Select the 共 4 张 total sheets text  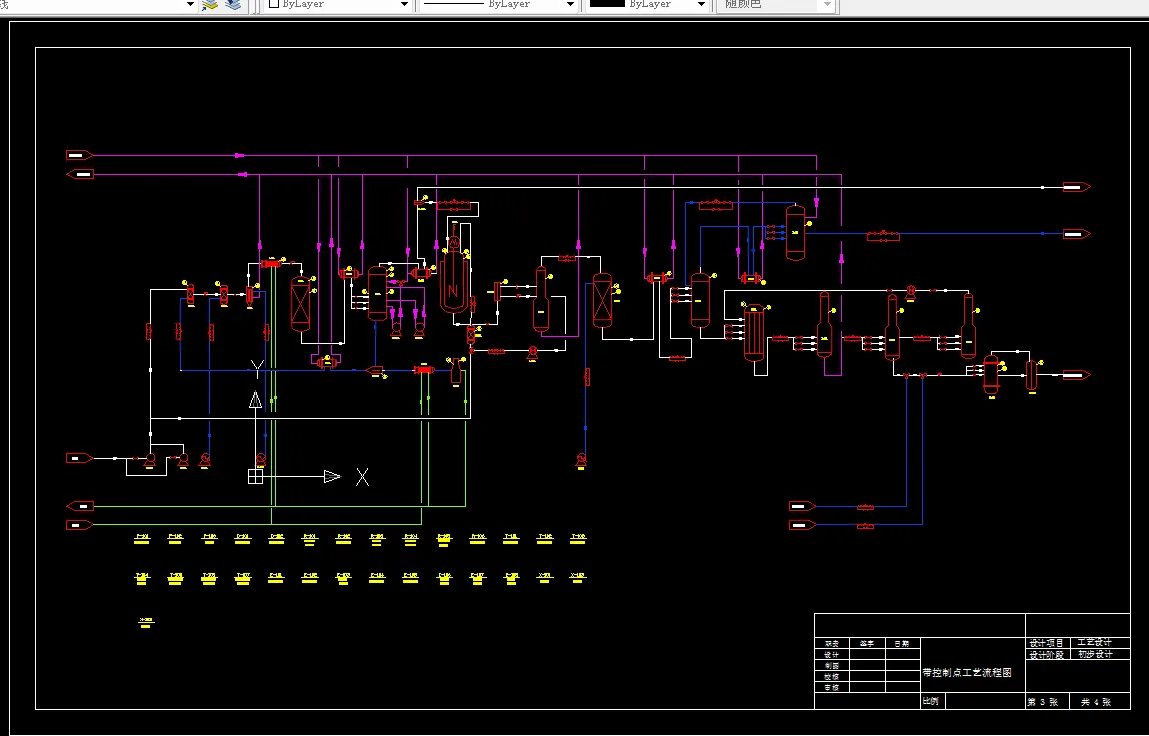(x=1096, y=702)
